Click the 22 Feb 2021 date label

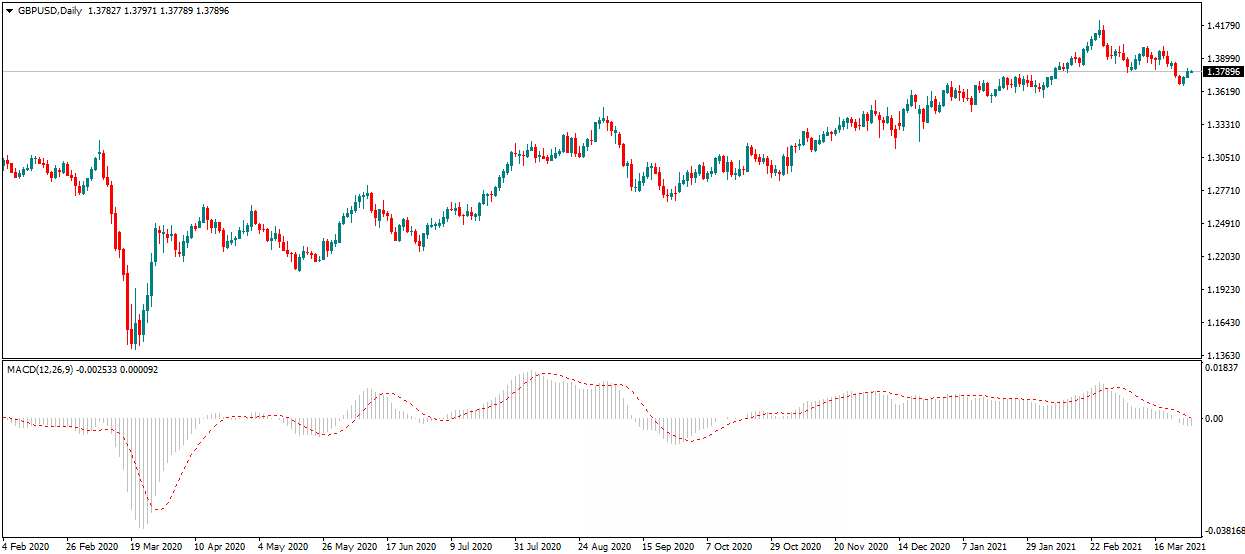1115,547
